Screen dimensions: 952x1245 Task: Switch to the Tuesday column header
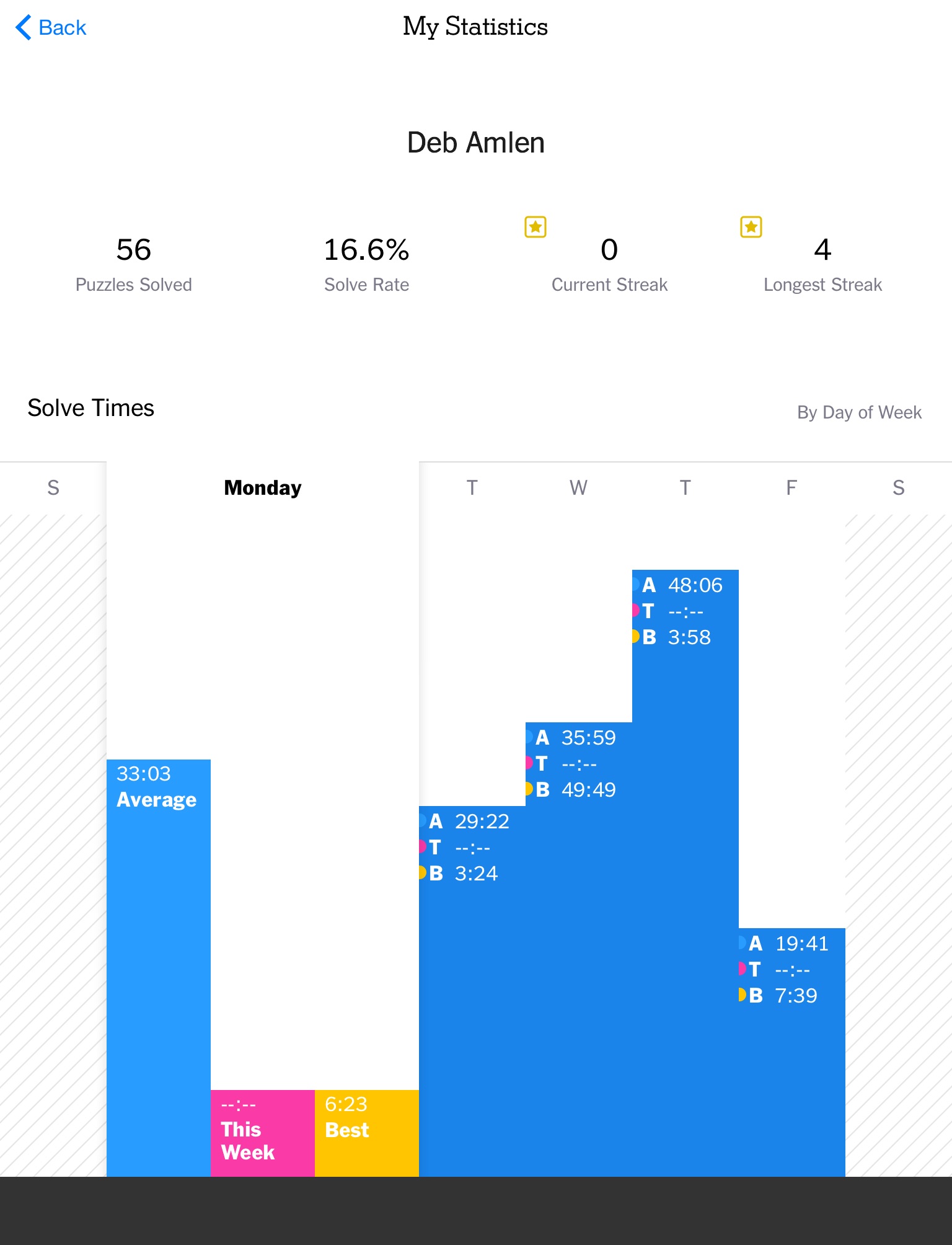tap(472, 488)
